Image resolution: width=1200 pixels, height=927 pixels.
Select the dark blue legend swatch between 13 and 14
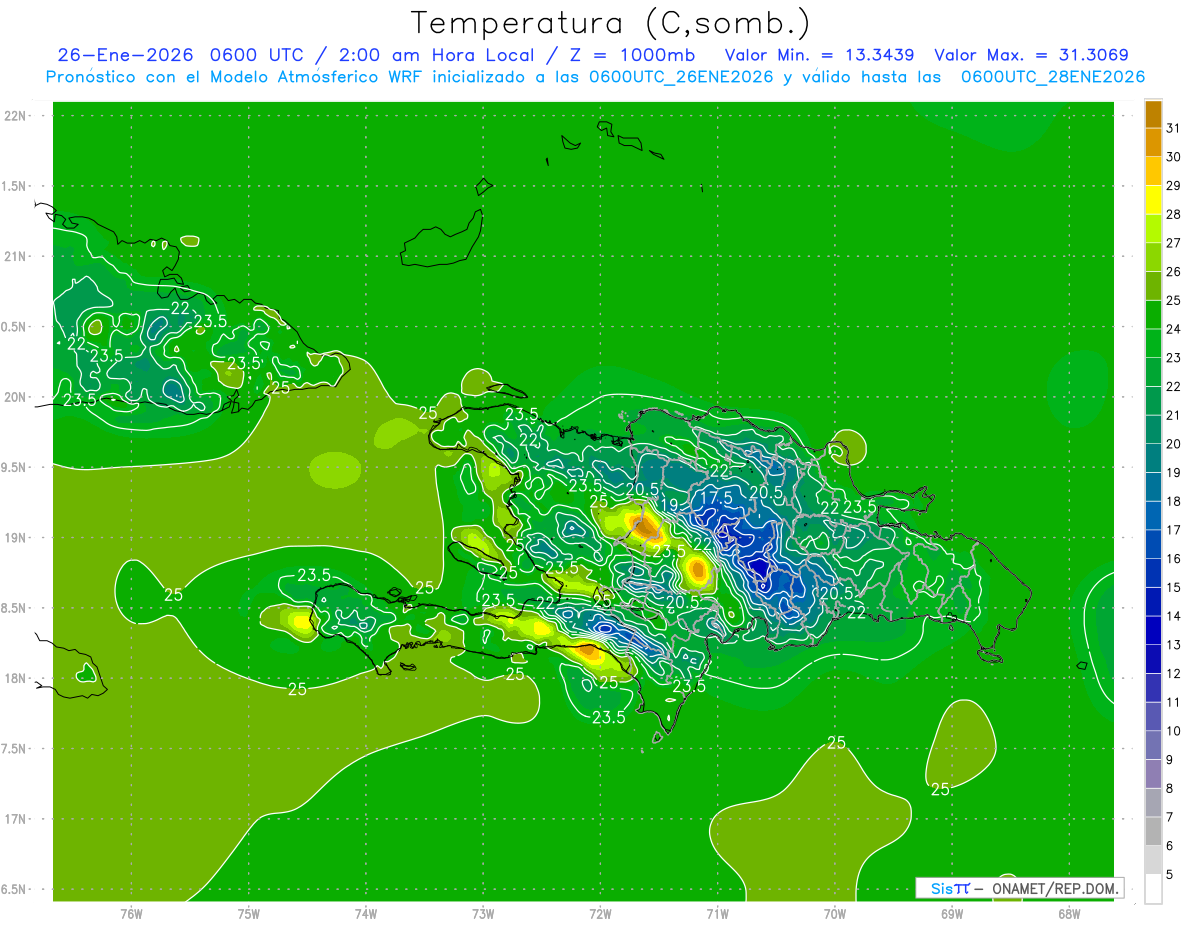coord(1153,630)
